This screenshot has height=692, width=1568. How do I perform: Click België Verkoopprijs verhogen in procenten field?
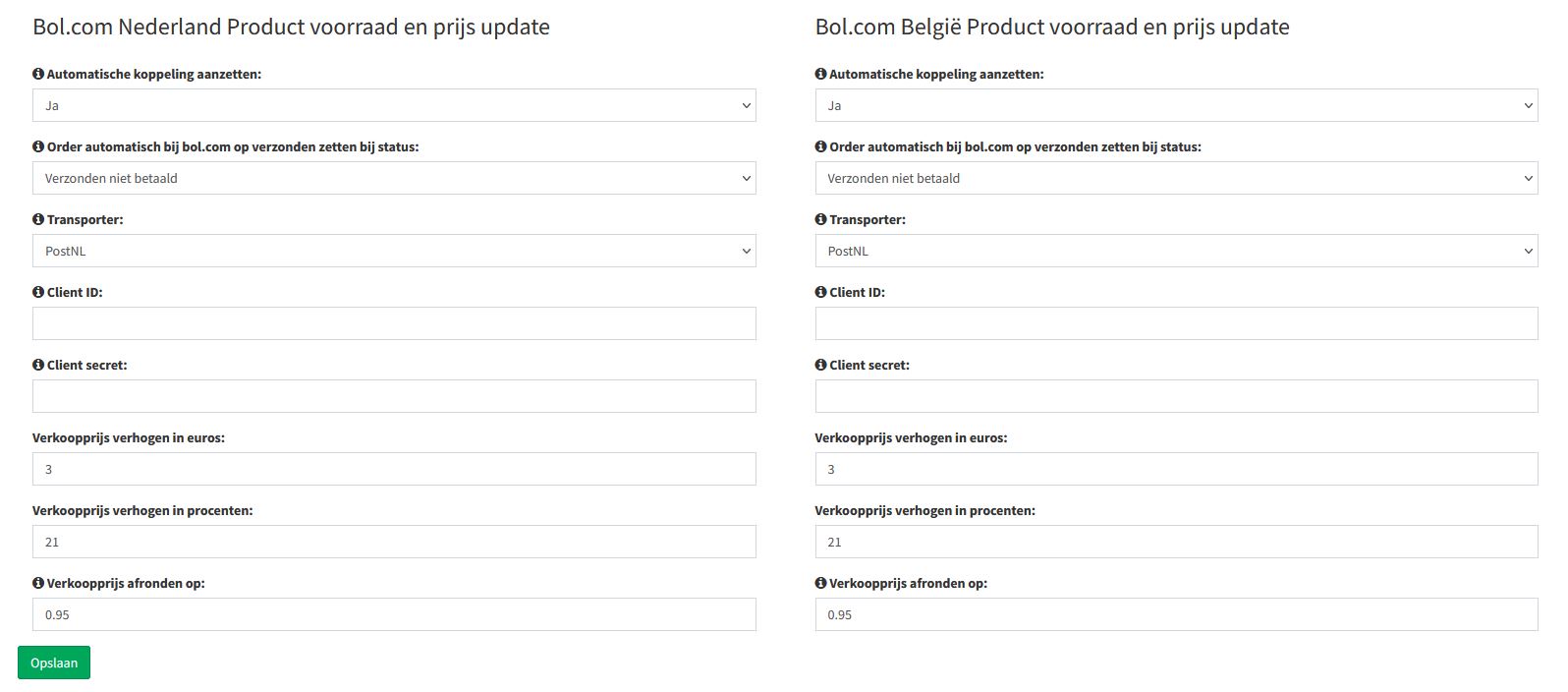coord(1176,542)
